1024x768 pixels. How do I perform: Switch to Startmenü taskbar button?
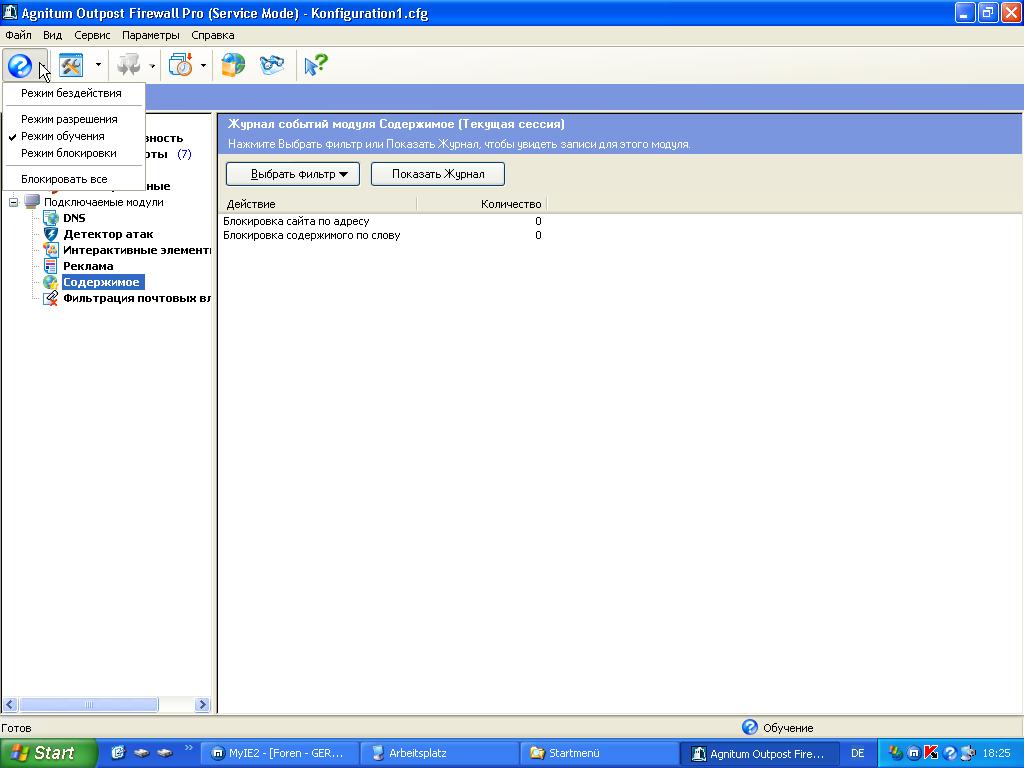pyautogui.click(x=600, y=753)
